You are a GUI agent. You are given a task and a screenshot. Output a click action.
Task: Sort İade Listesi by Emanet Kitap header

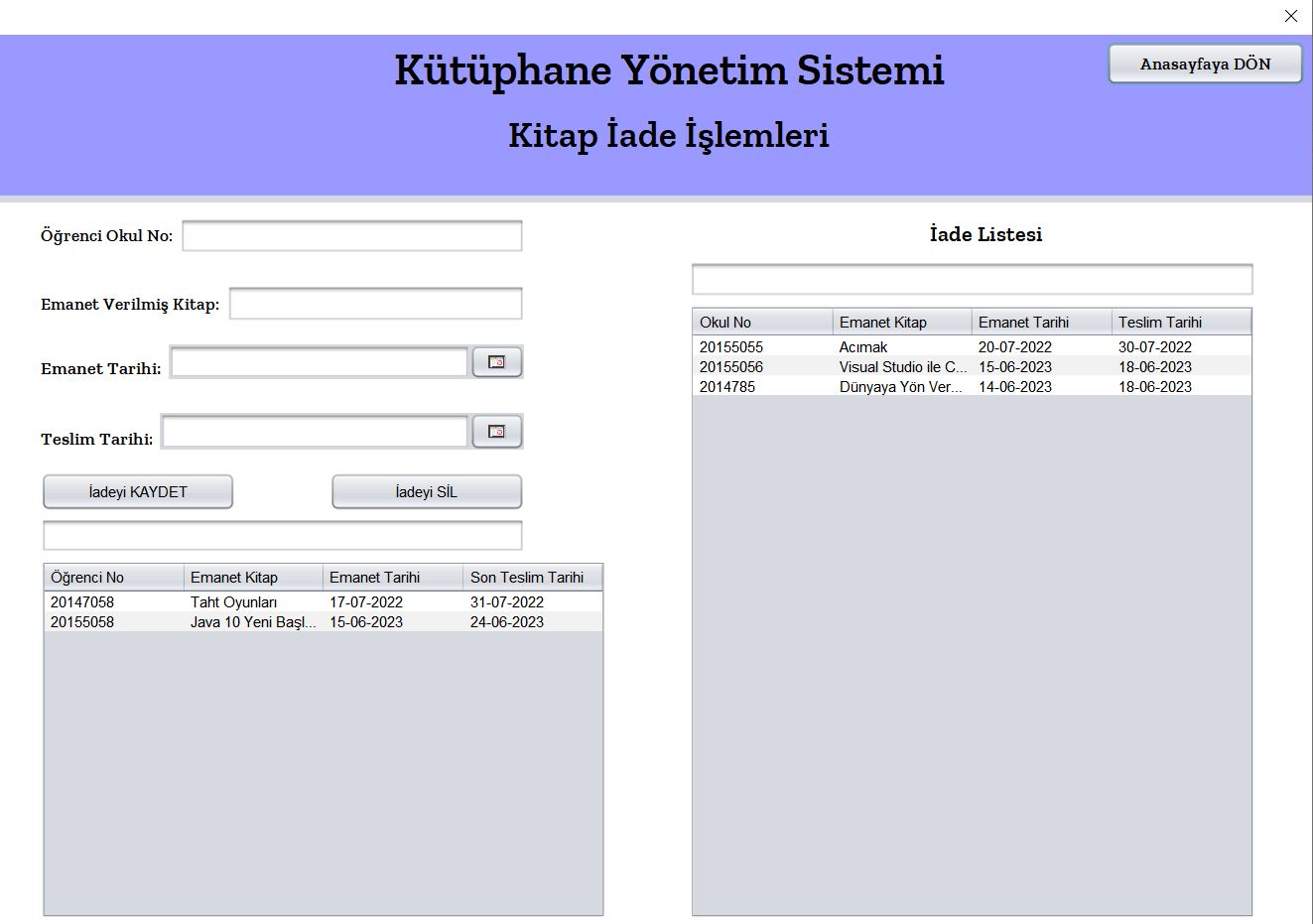(x=902, y=323)
